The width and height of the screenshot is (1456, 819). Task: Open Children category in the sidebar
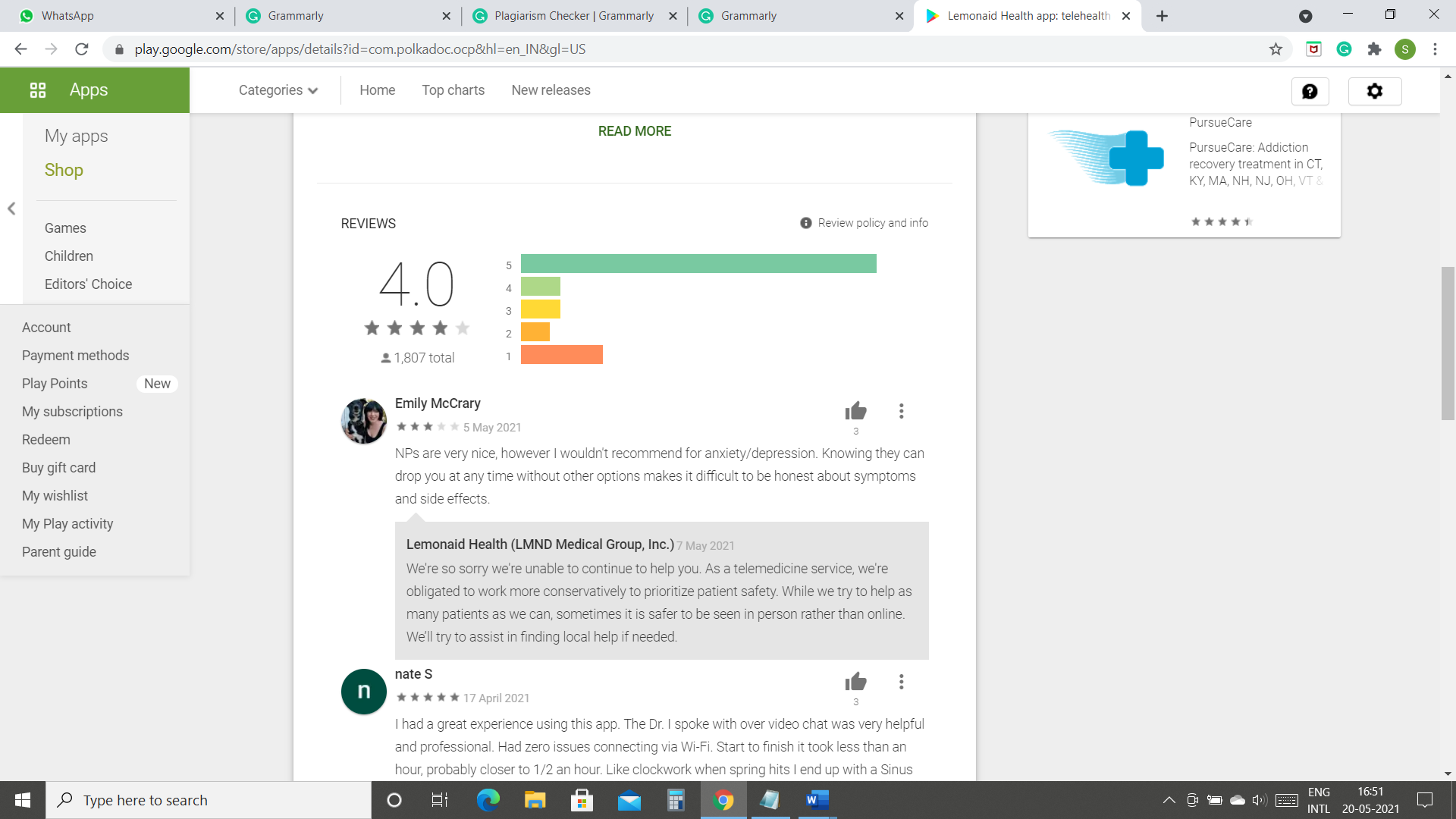pos(68,256)
